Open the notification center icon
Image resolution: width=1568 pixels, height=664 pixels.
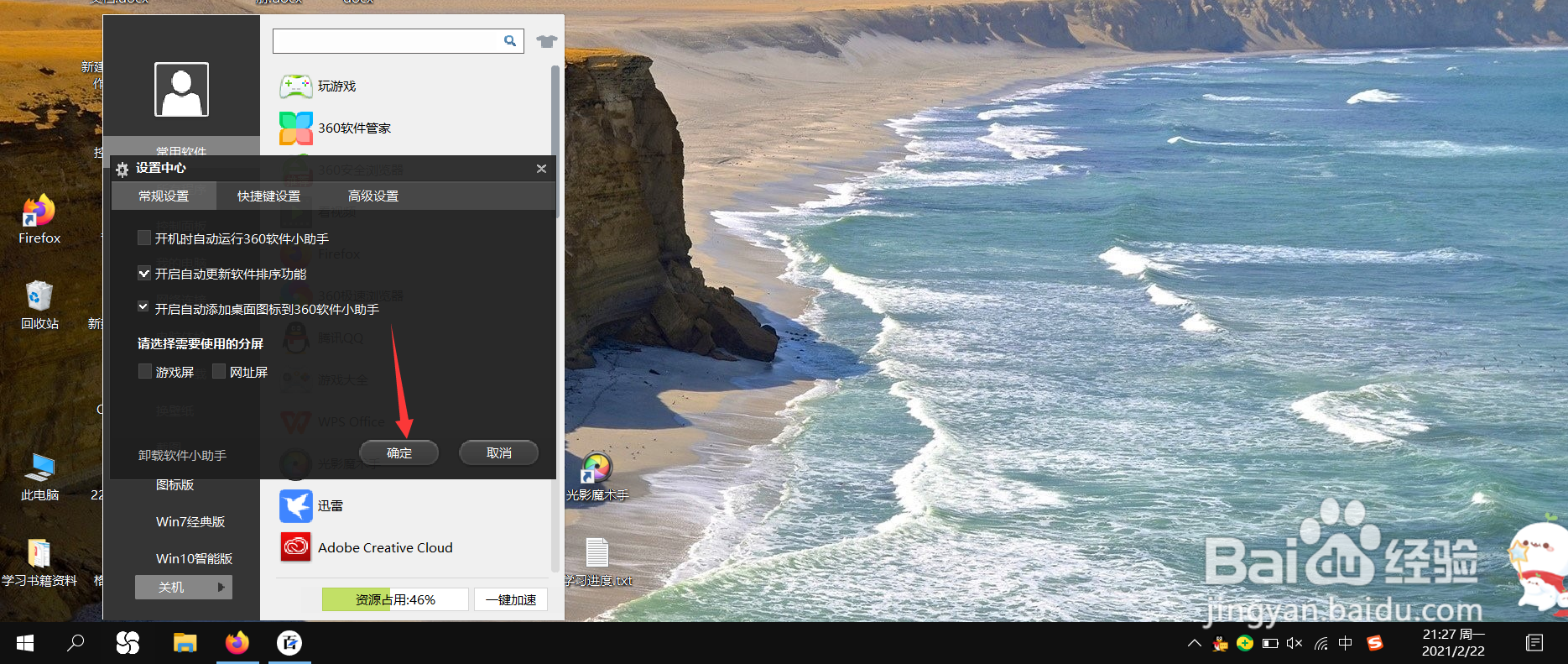1534,643
